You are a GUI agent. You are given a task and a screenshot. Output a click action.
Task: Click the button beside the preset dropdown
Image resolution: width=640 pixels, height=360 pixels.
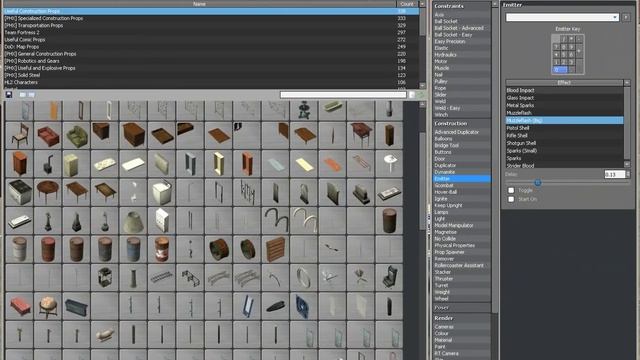click(626, 17)
